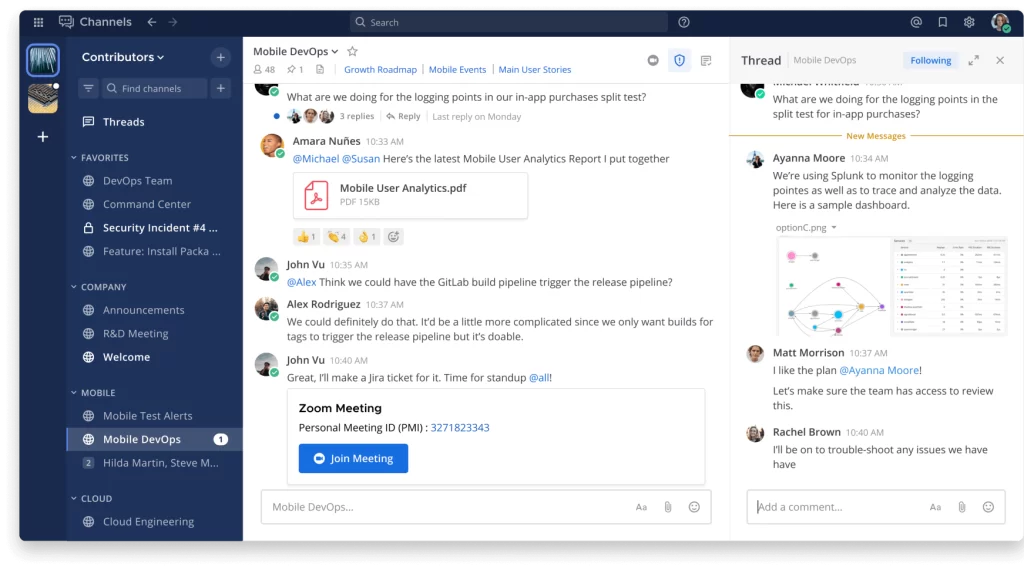Click the top Search field
Viewport: 1024px width, 570px height.
(509, 22)
